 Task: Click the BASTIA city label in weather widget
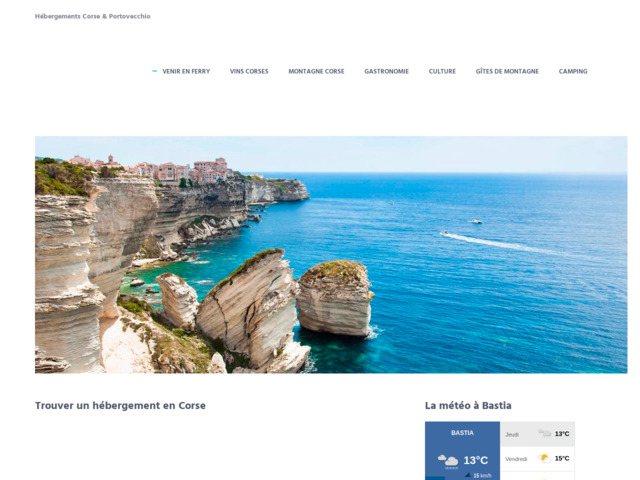[462, 433]
